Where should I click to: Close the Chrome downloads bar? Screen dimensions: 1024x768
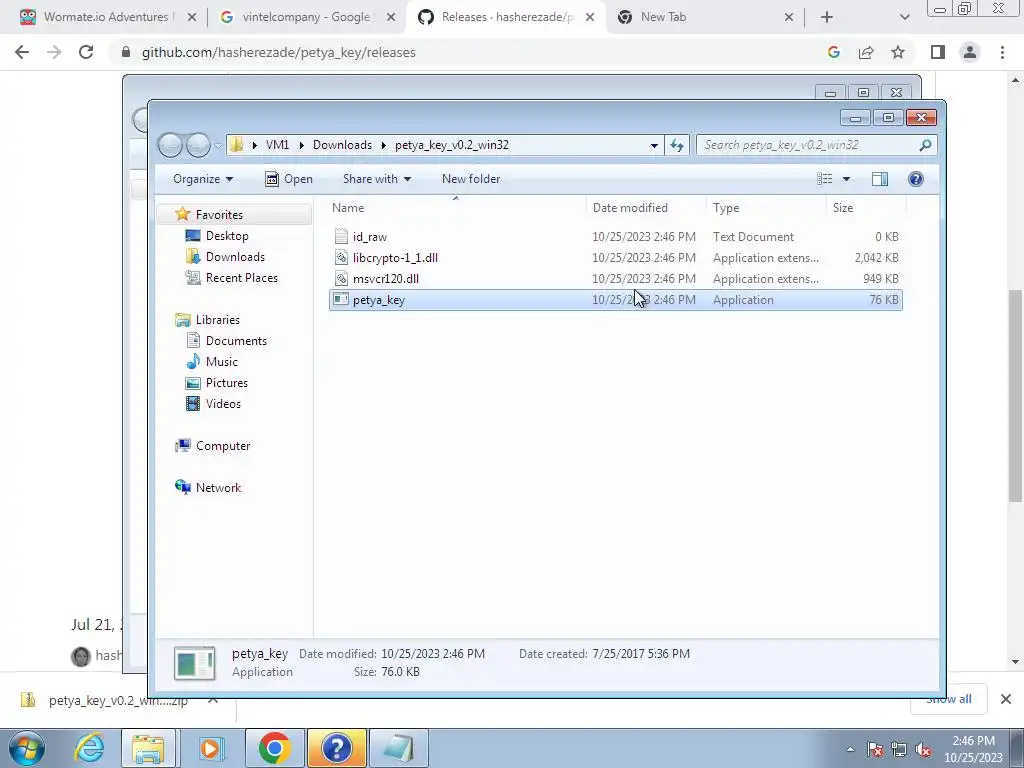[1006, 699]
